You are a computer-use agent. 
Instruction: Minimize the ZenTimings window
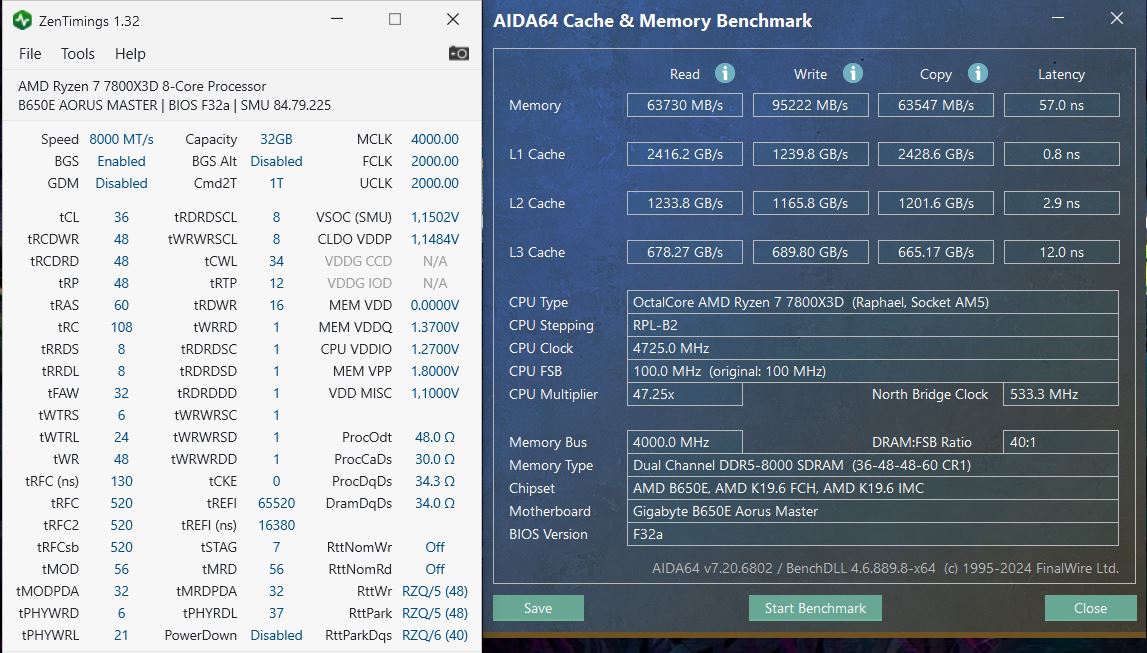pyautogui.click(x=337, y=19)
